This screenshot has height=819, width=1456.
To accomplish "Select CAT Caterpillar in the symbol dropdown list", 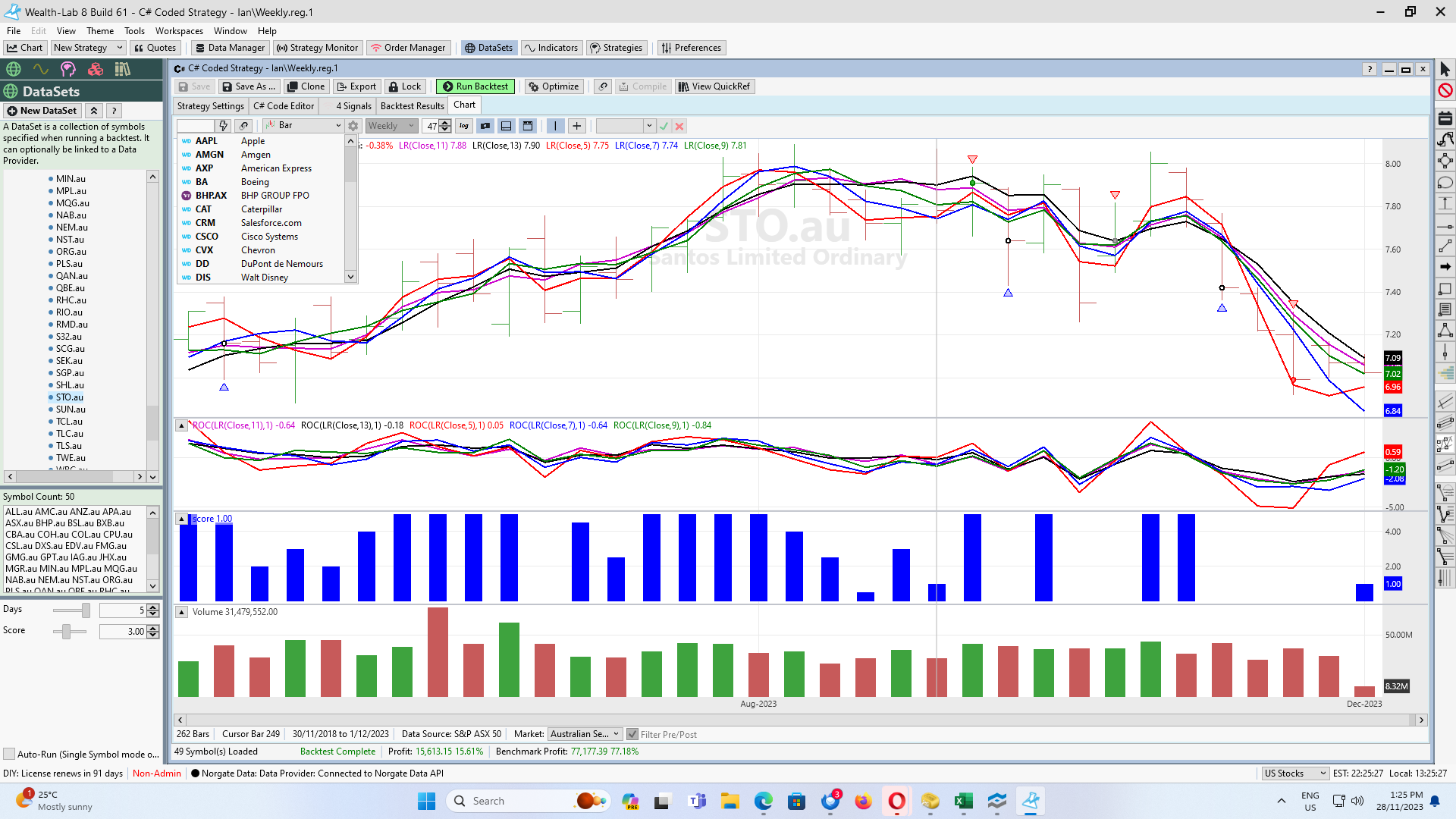I will [262, 209].
